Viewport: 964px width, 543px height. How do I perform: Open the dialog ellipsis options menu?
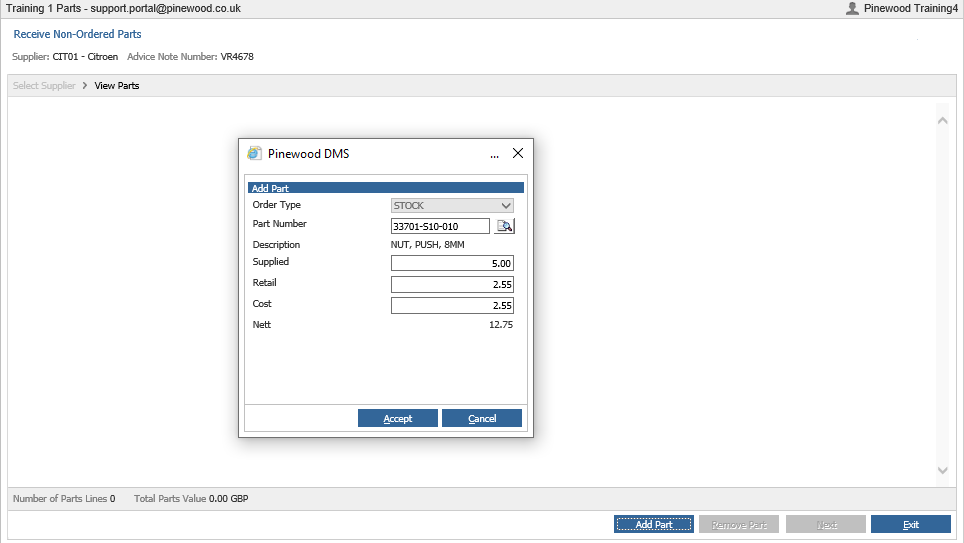coord(494,156)
